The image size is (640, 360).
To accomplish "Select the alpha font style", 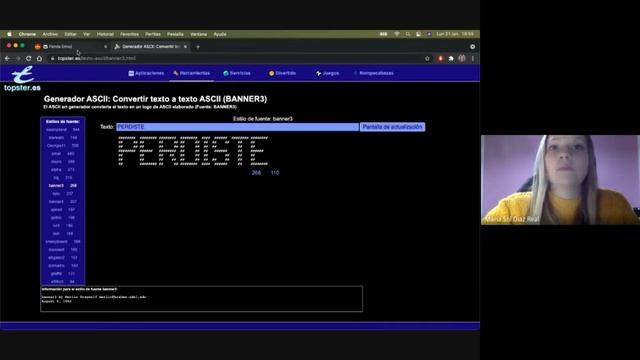I will coord(62,170).
